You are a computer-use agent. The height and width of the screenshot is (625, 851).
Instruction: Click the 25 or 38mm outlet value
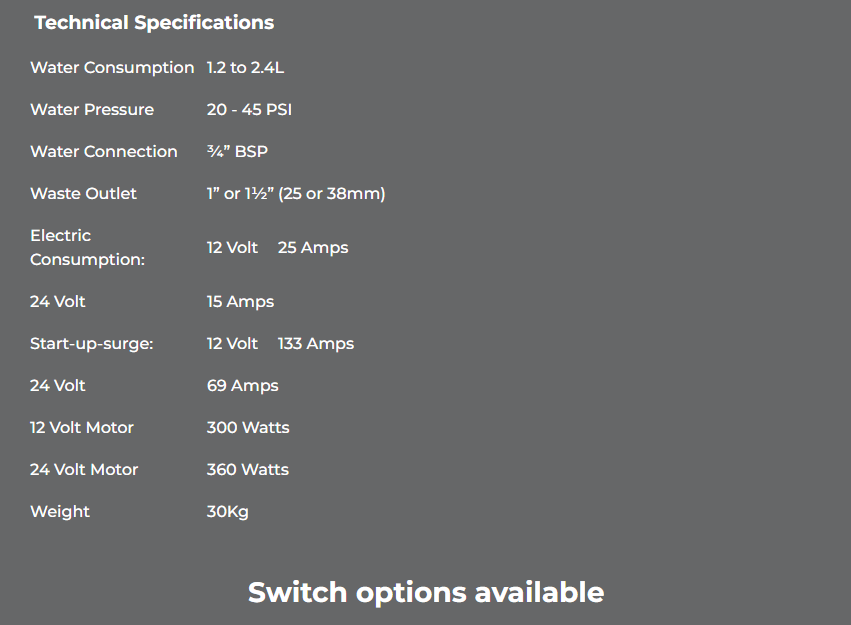point(296,194)
